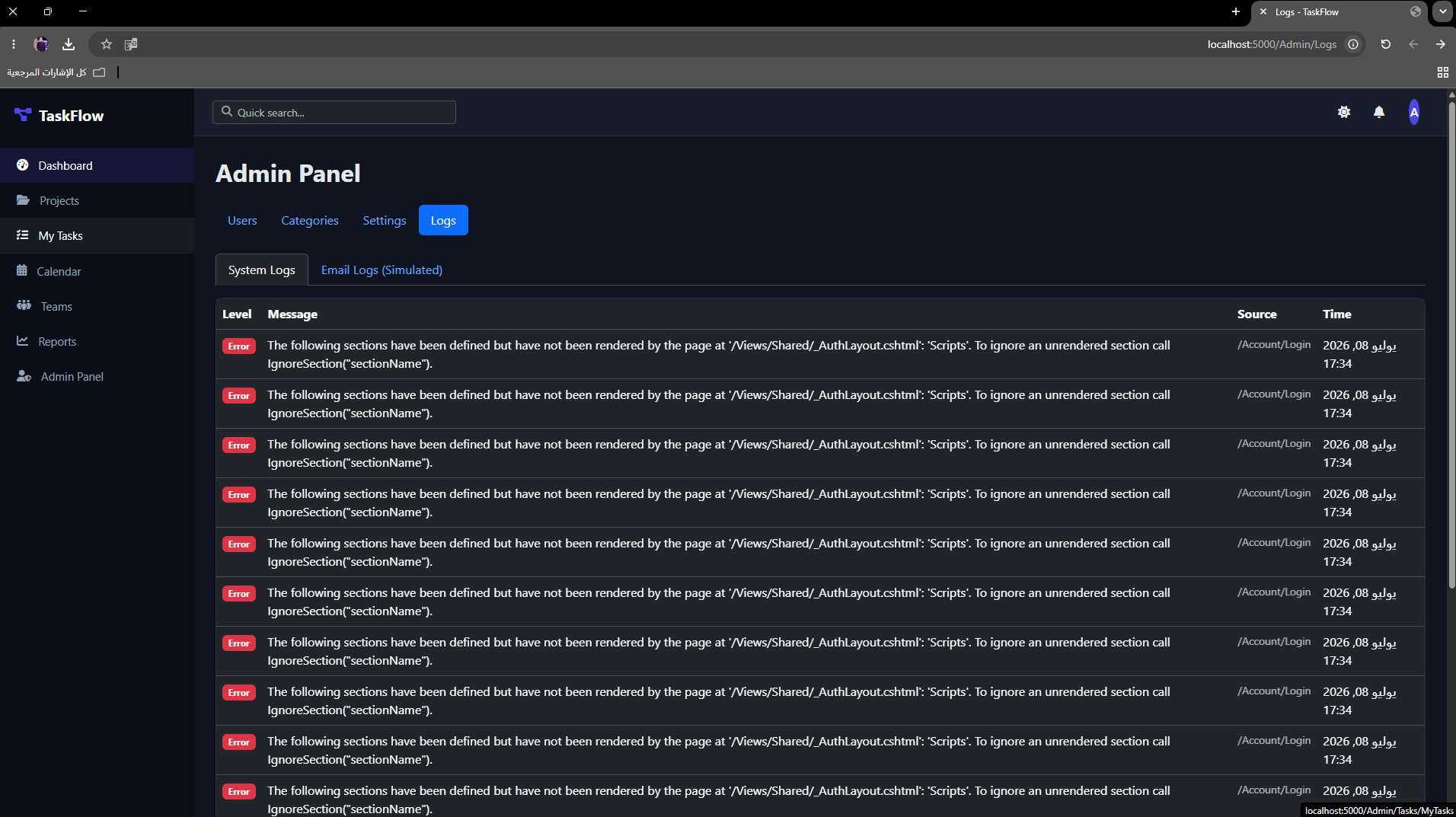Open tab search dropdown arrow
The width and height of the screenshot is (1456, 817).
coord(1443,11)
